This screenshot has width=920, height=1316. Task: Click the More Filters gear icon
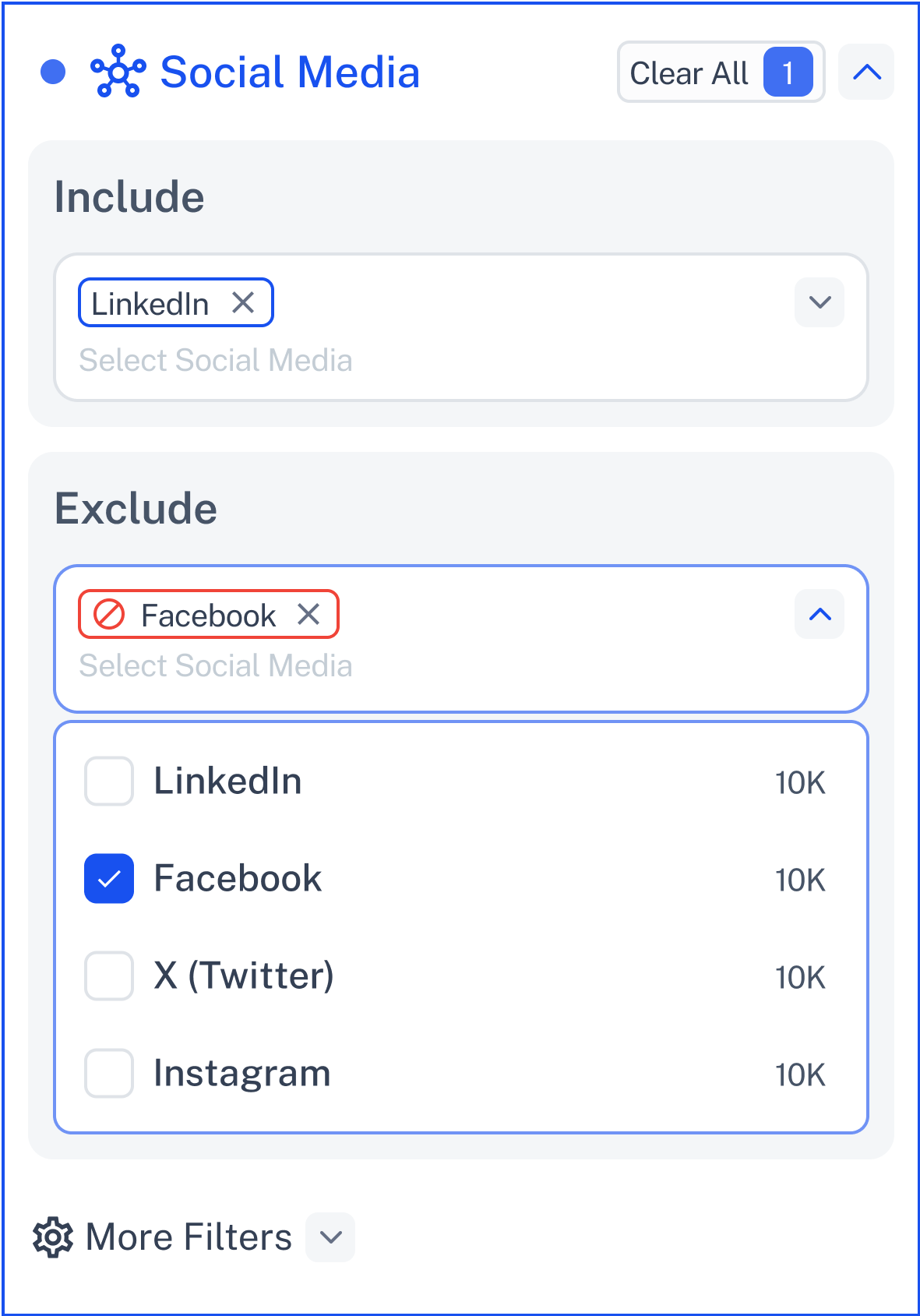(x=53, y=1237)
